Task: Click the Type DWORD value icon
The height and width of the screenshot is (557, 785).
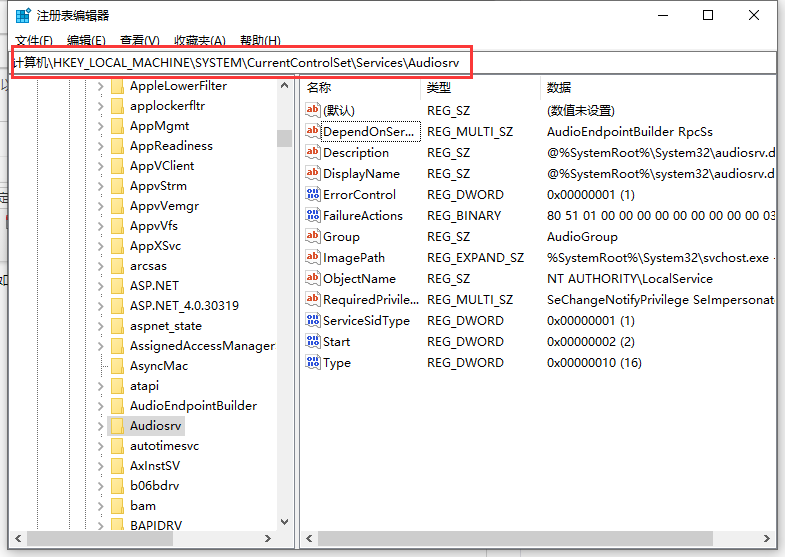Action: click(x=313, y=363)
